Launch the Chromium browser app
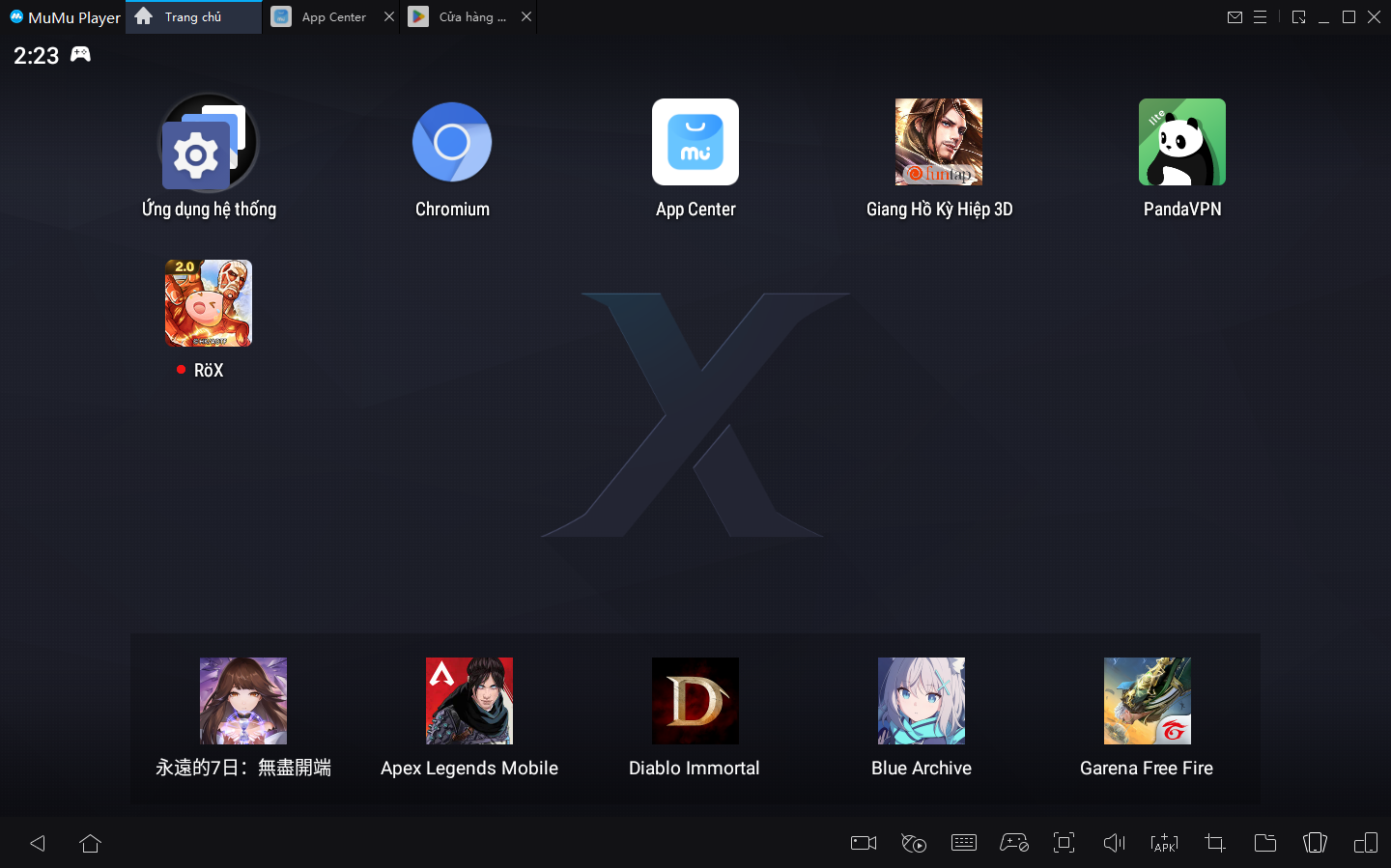This screenshot has width=1391, height=868. coord(452,143)
